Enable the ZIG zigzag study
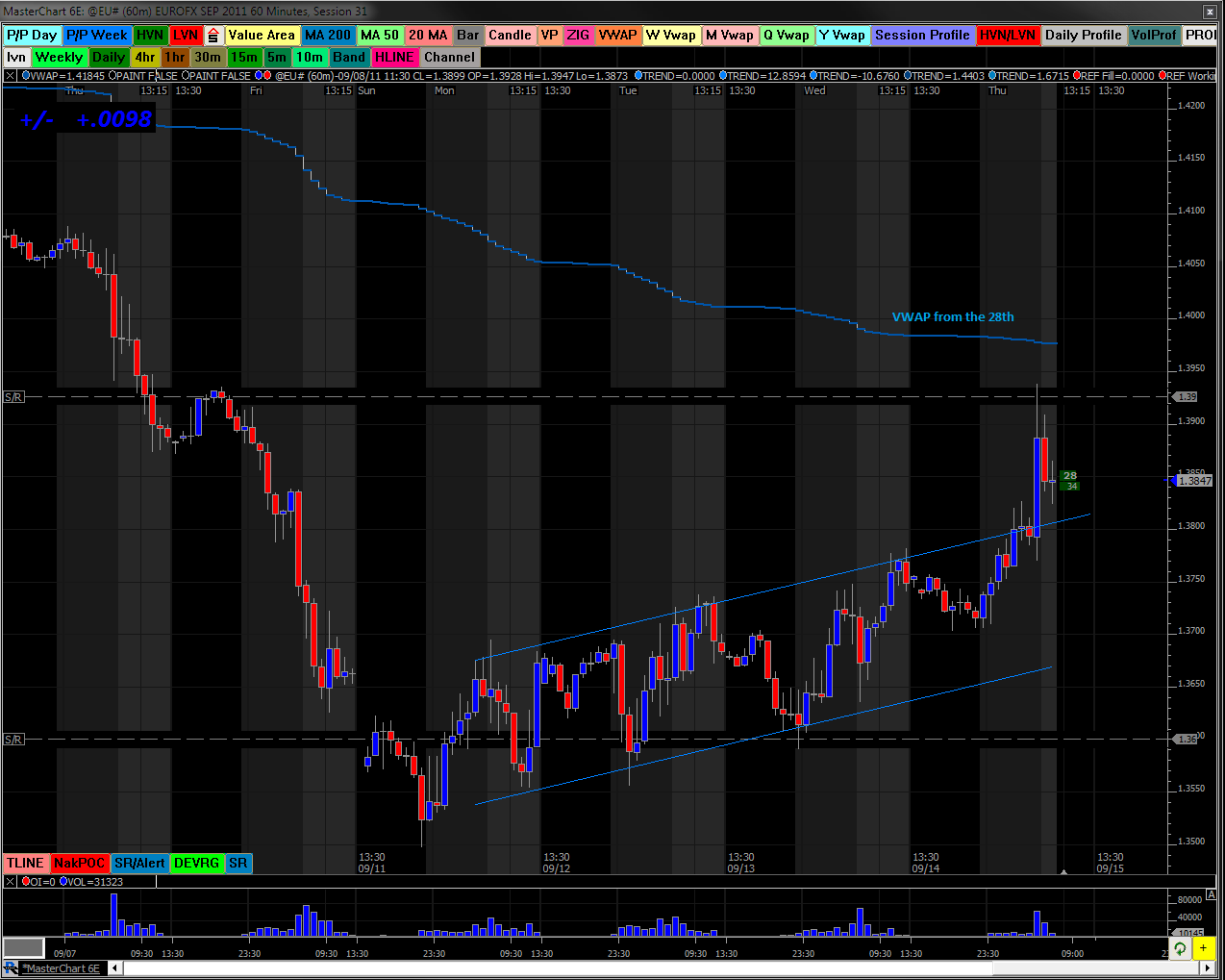This screenshot has width=1225, height=980. [x=578, y=35]
